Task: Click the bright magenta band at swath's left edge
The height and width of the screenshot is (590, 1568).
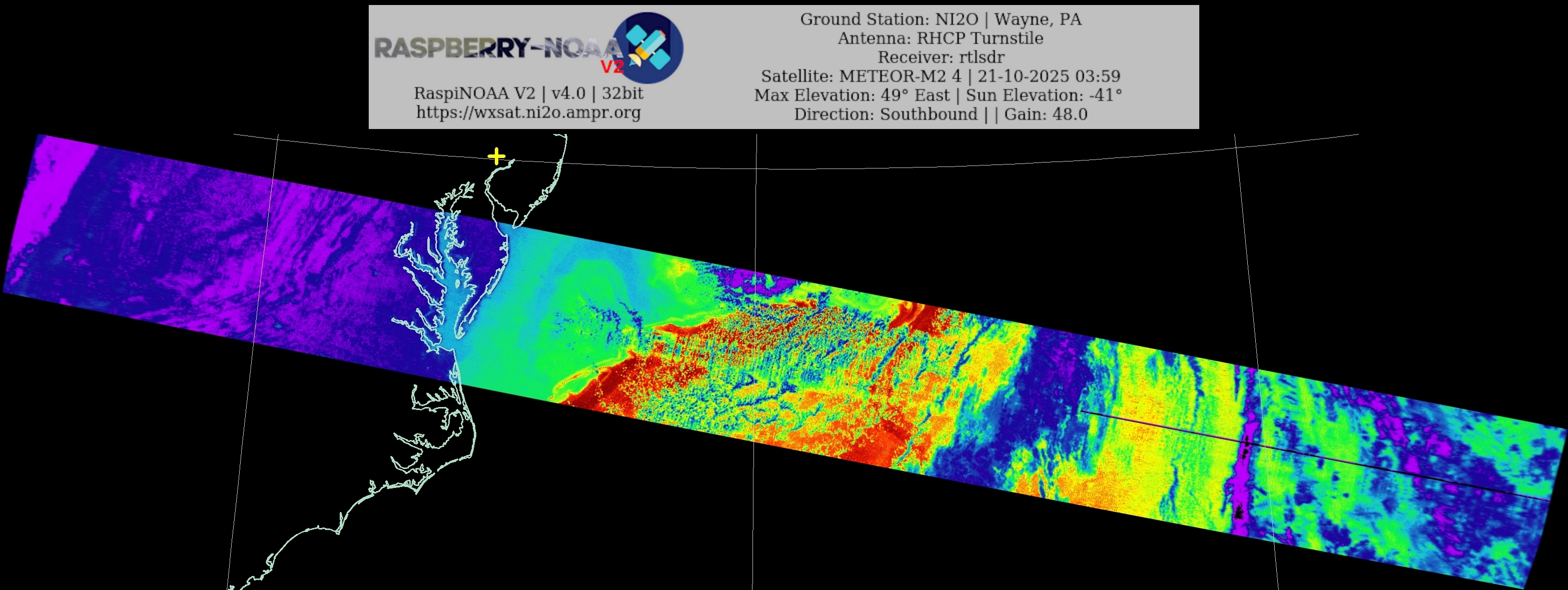Action: [x=52, y=194]
